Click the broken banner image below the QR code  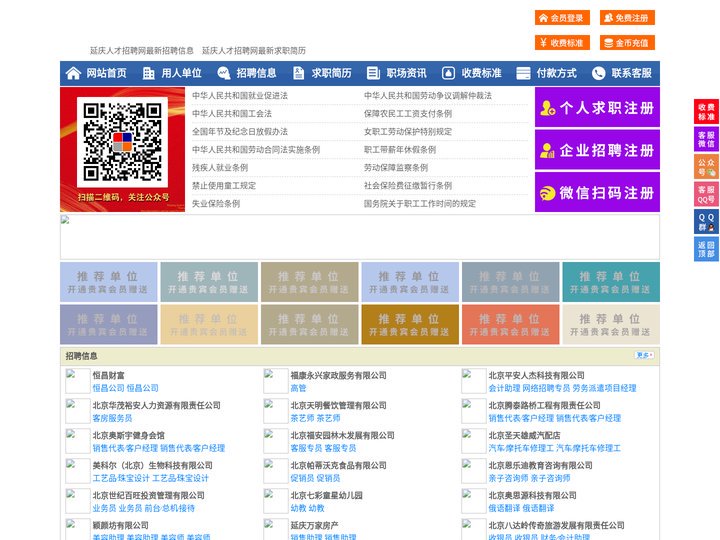coord(360,237)
